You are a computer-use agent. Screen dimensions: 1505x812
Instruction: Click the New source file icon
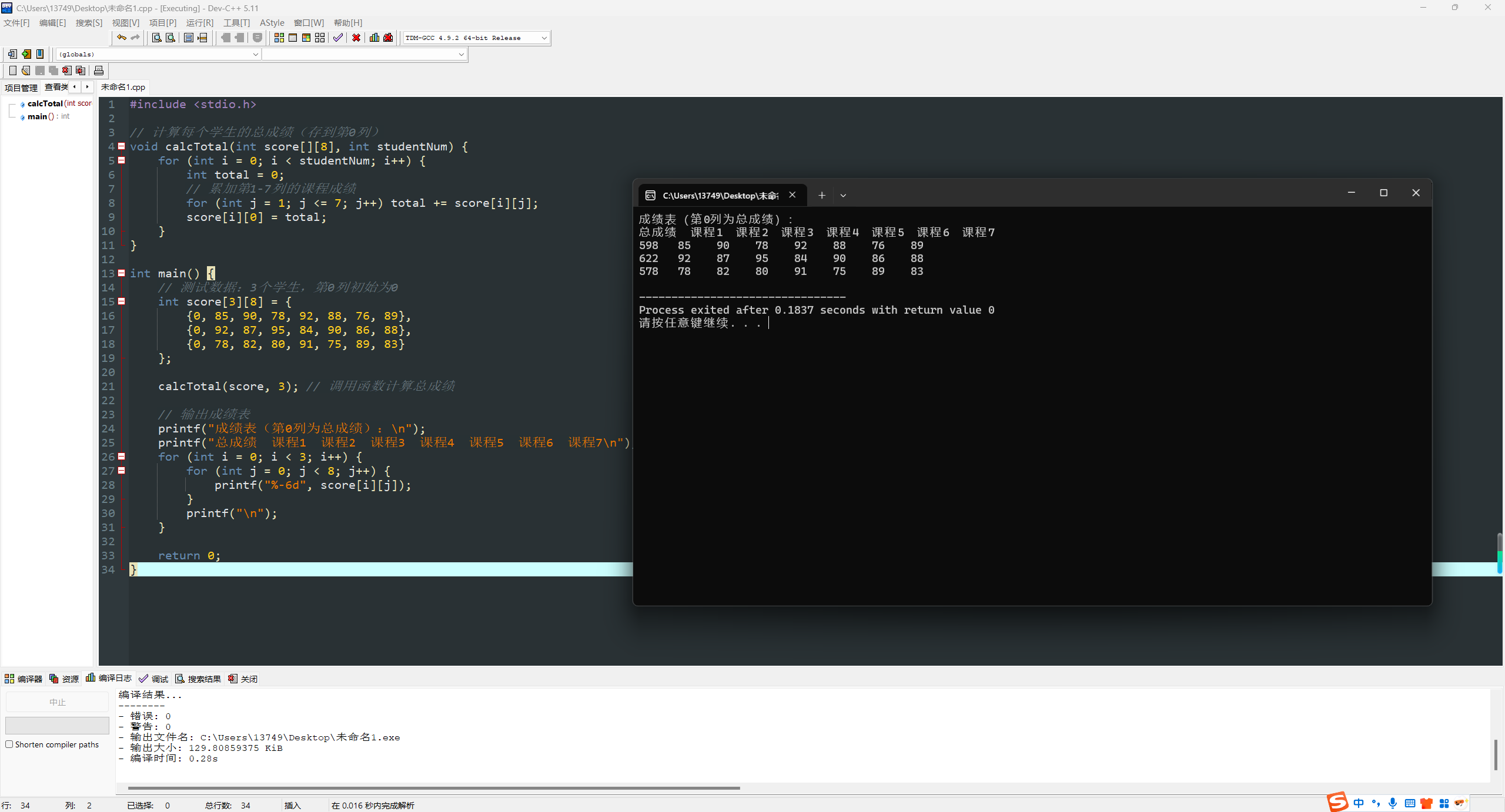pos(12,71)
